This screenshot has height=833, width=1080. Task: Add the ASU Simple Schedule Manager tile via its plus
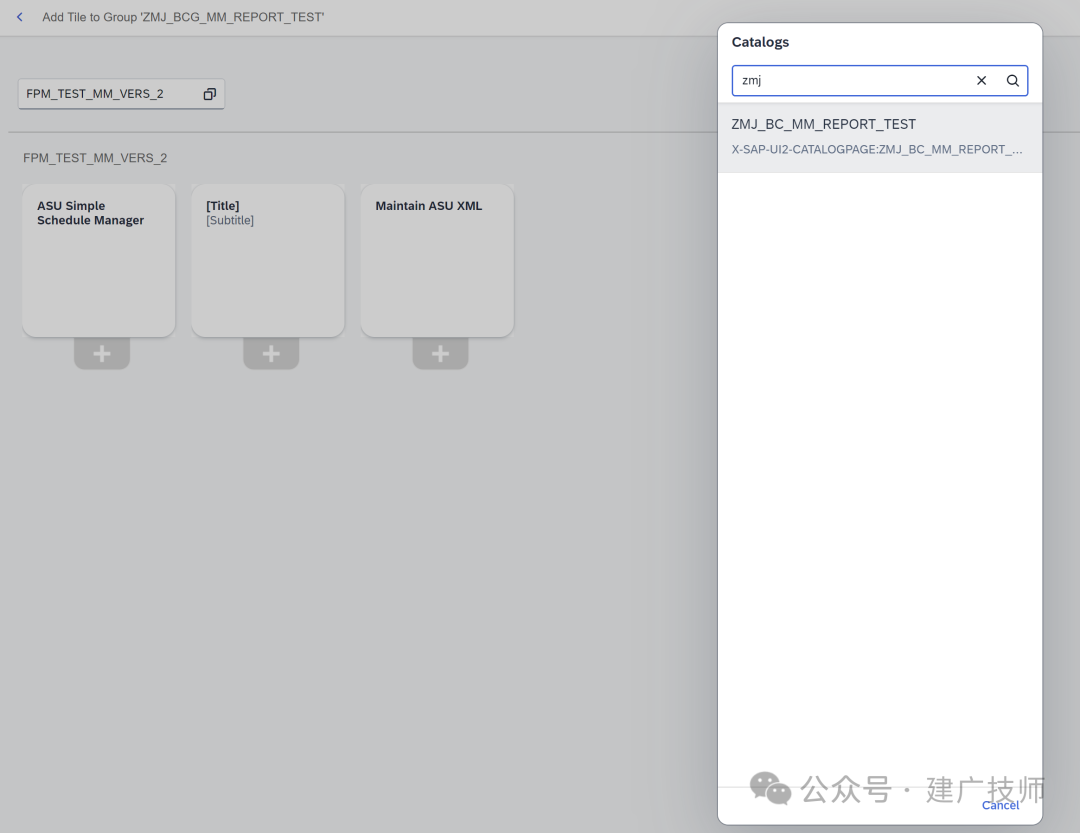pyautogui.click(x=102, y=353)
